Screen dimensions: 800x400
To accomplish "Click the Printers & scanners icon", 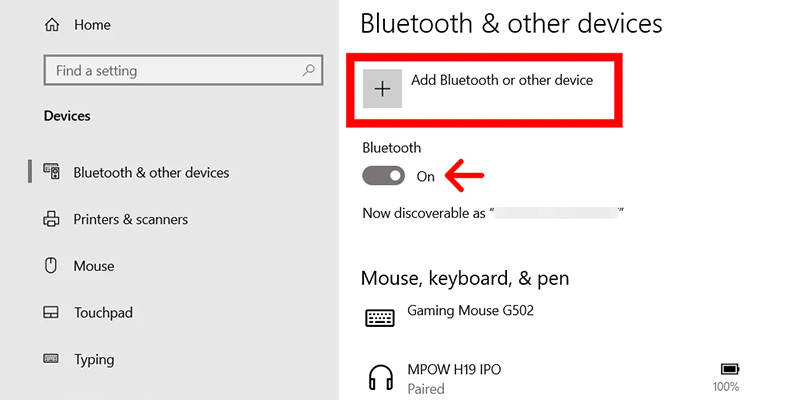I will [52, 220].
